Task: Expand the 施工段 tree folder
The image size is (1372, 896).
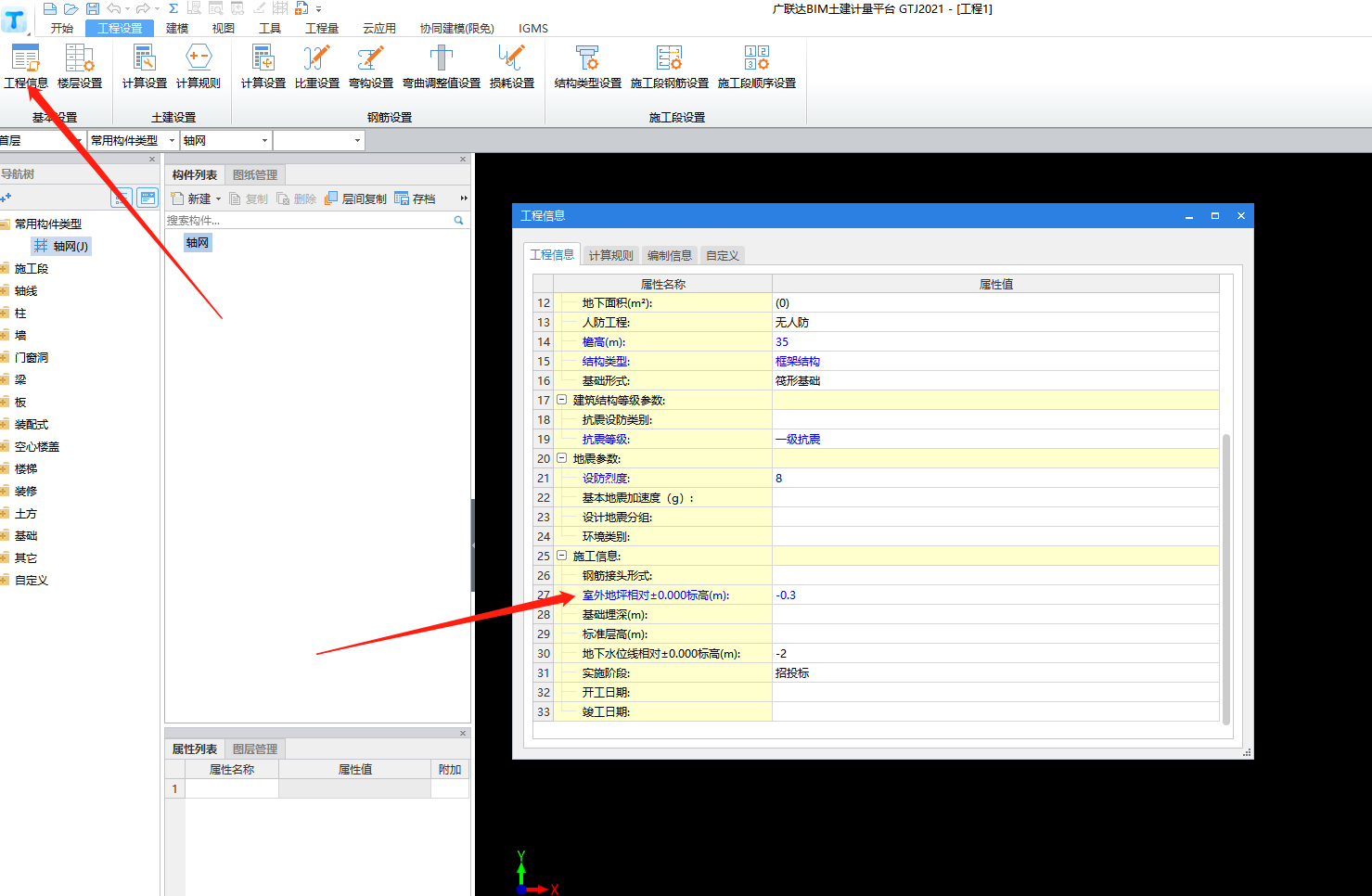Action: (5, 269)
